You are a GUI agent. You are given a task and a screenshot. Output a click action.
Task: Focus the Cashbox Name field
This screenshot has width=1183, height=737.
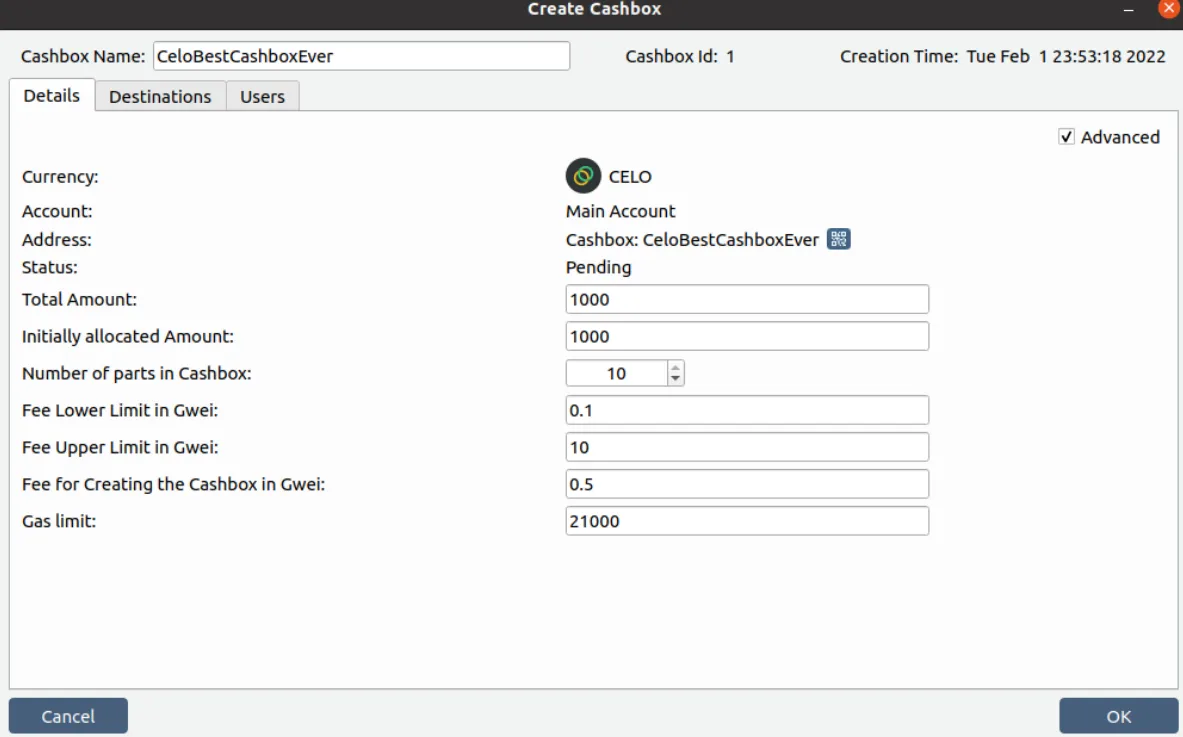coord(361,56)
